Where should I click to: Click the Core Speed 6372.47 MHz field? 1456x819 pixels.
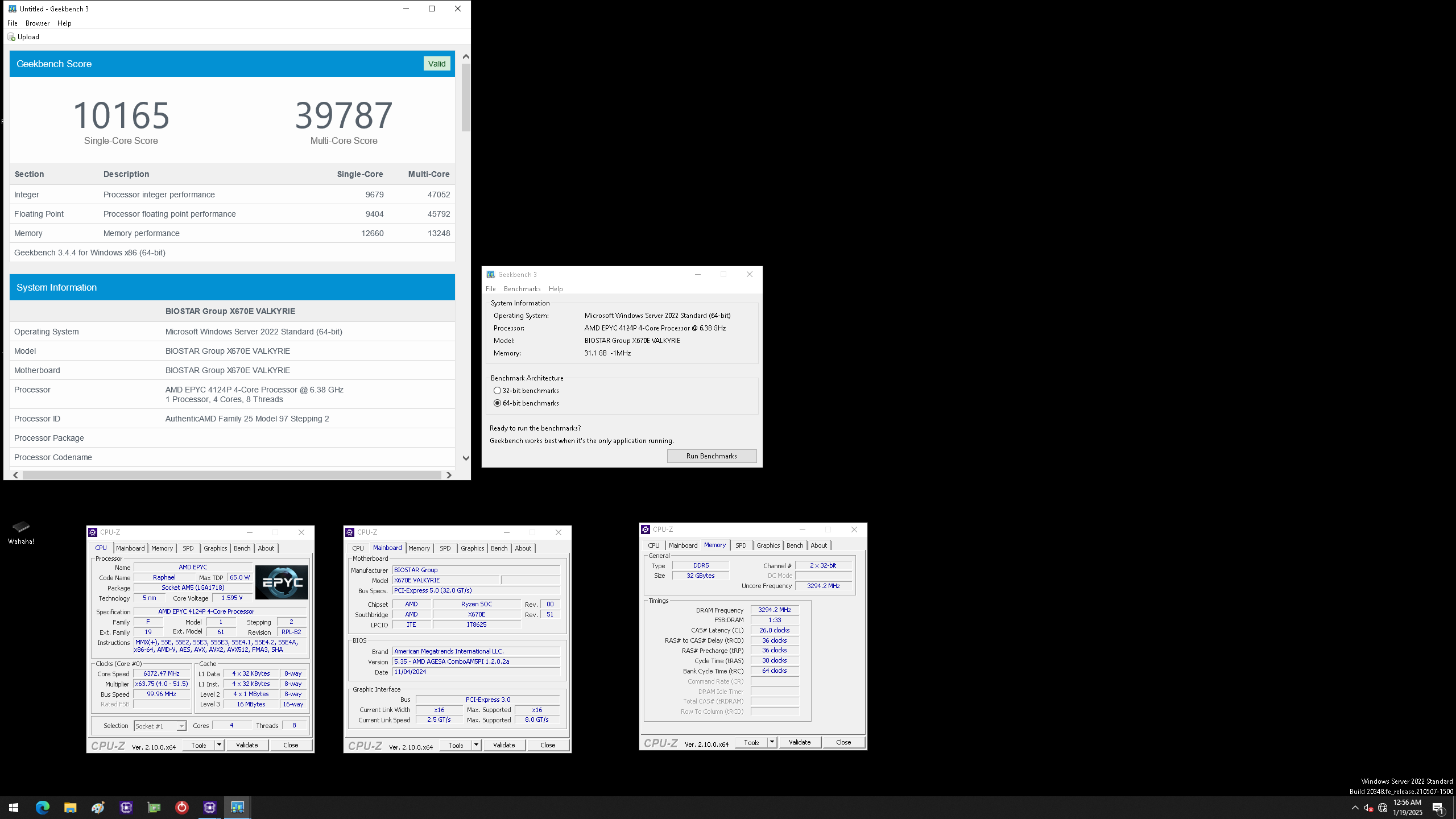162,674
